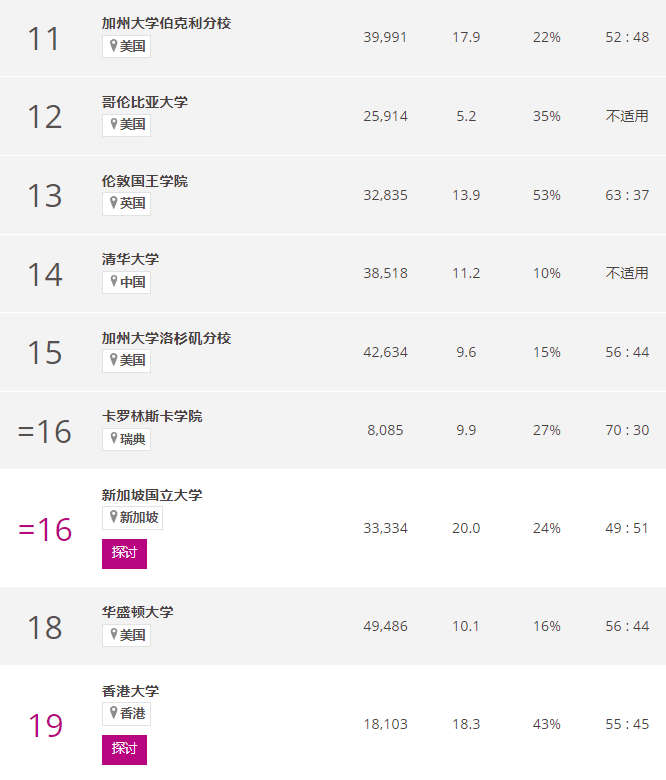The width and height of the screenshot is (666, 780).
Task: Click 探讨 button under 香港大学
Action: (x=124, y=749)
